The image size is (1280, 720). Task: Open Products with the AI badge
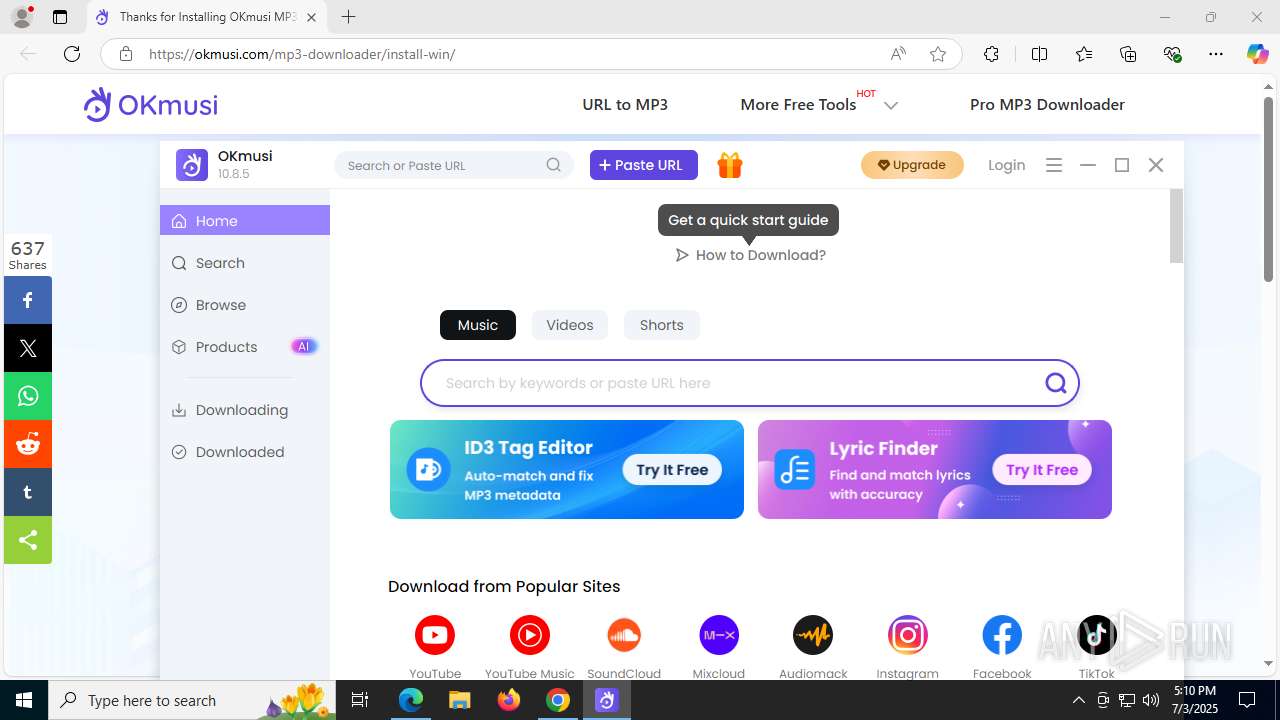245,347
